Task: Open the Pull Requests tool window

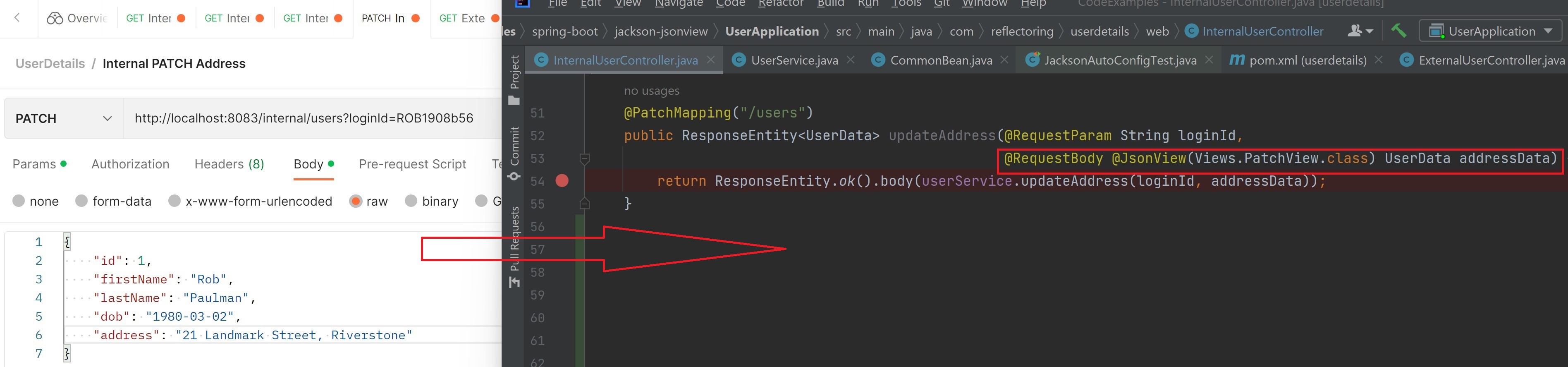Action: [x=514, y=247]
